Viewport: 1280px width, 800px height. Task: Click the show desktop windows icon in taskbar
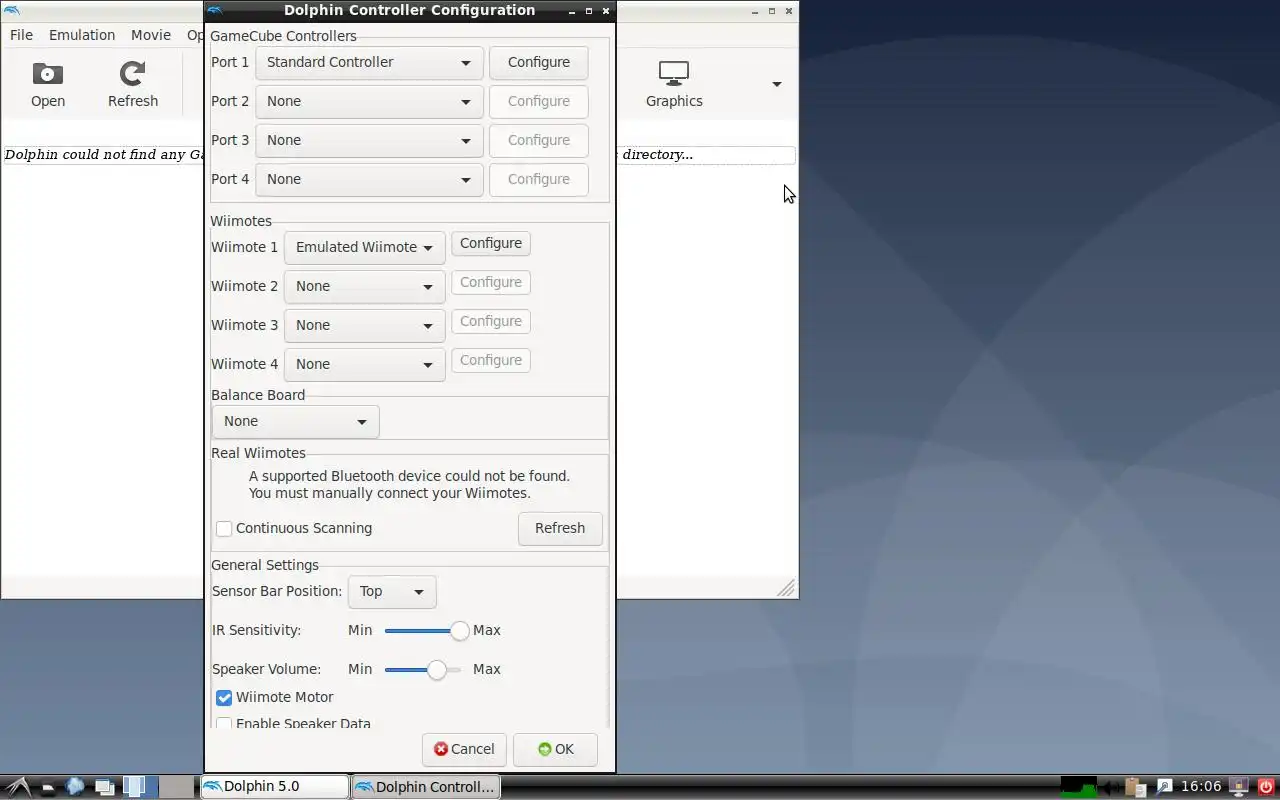pyautogui.click(x=104, y=787)
